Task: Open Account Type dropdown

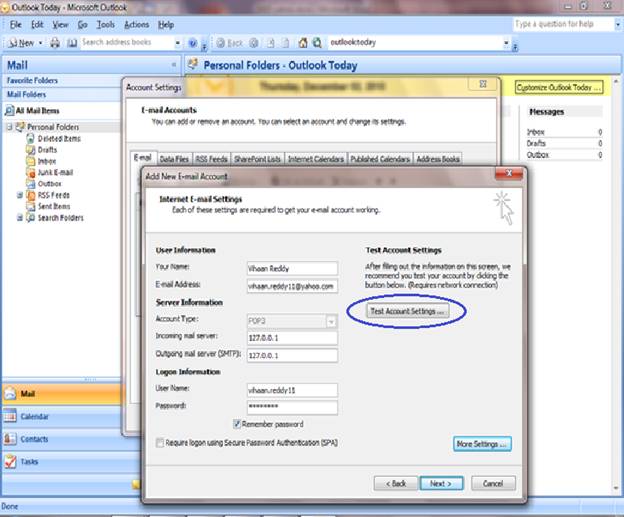Action: 331,321
